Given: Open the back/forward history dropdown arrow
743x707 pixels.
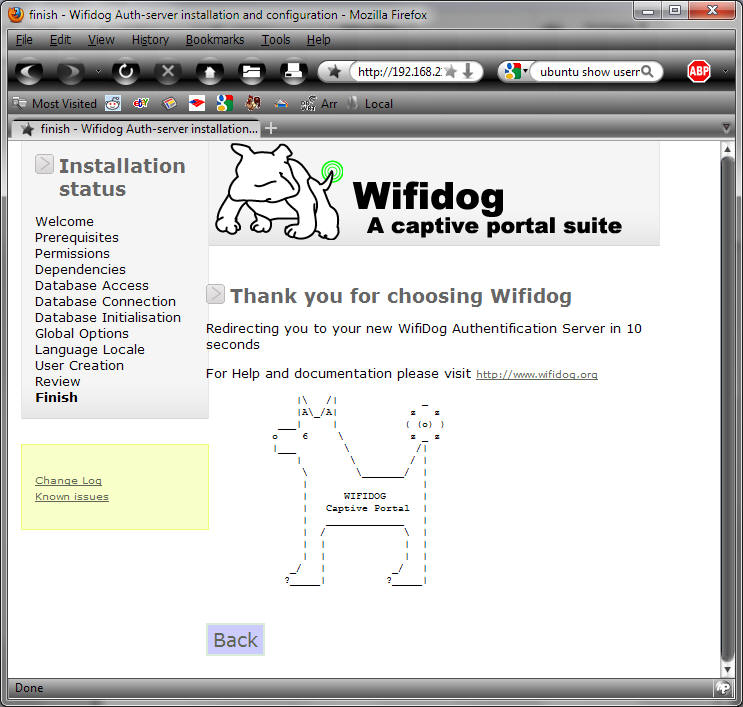Looking at the screenshot, I should pos(98,72).
